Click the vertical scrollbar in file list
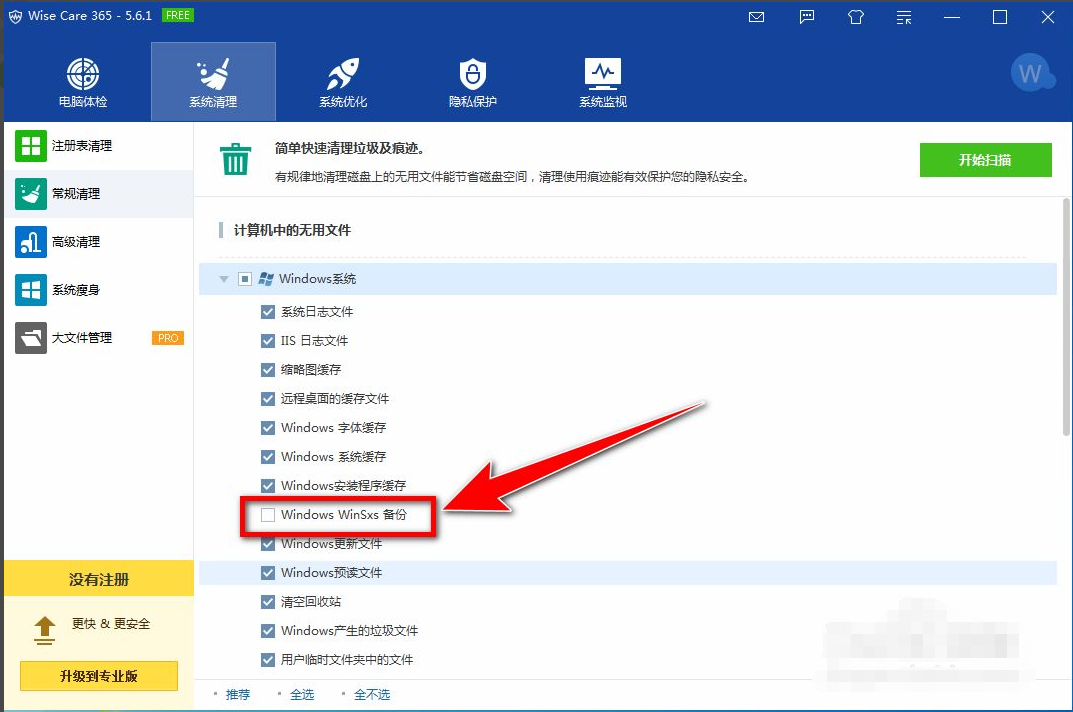 click(x=1064, y=320)
